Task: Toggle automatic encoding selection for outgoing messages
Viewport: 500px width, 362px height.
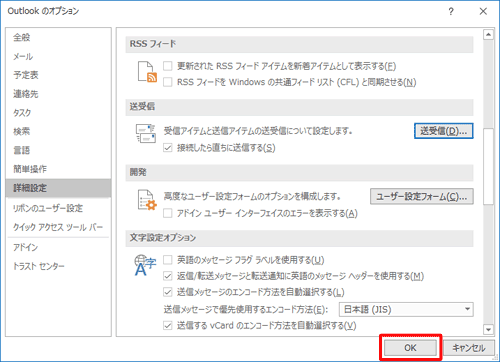Action: tap(168, 292)
